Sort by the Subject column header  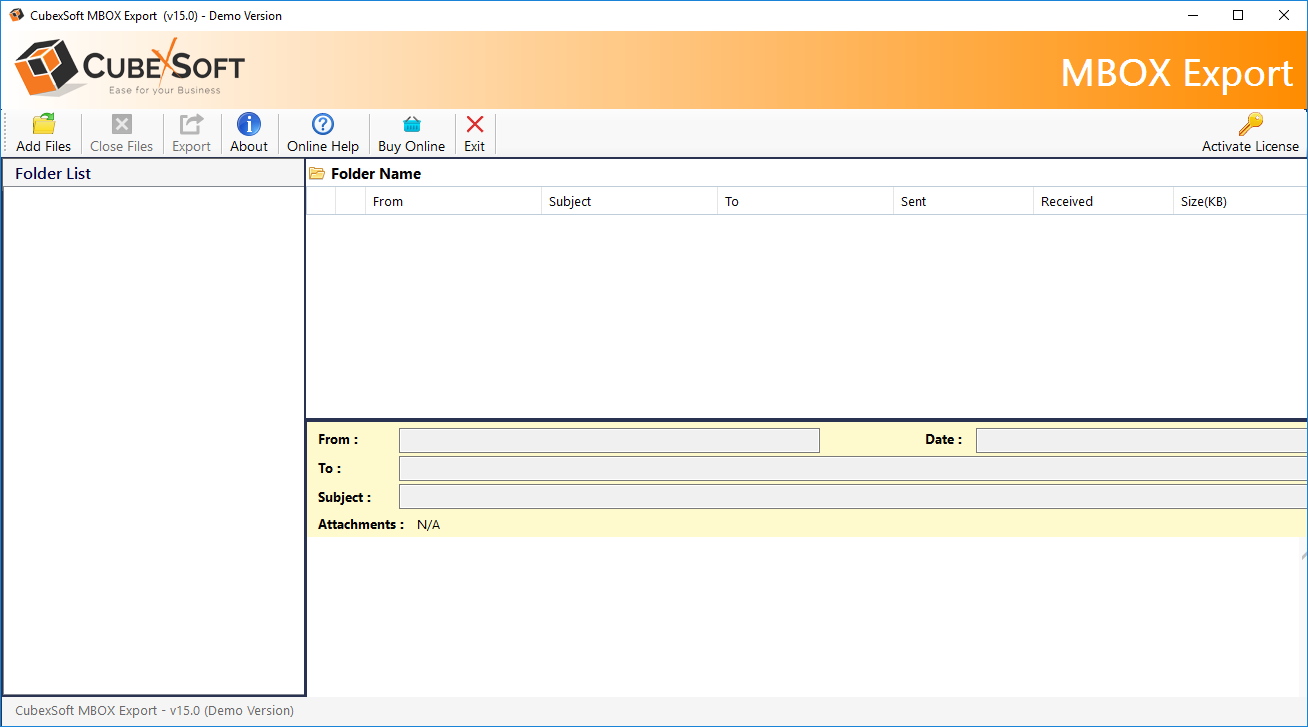[x=629, y=201]
